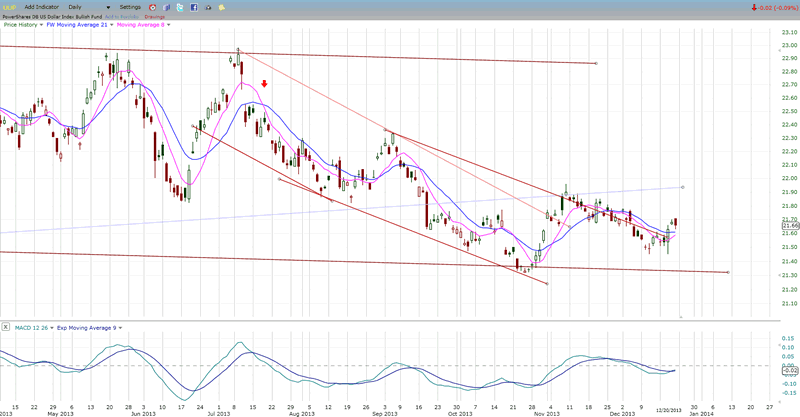Share chart via Twitter icon
Screen dimensions: 800x417
[179, 7]
